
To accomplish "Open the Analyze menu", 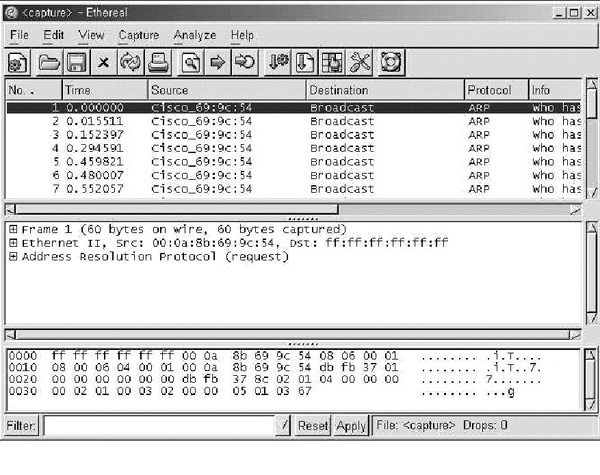I will [194, 35].
